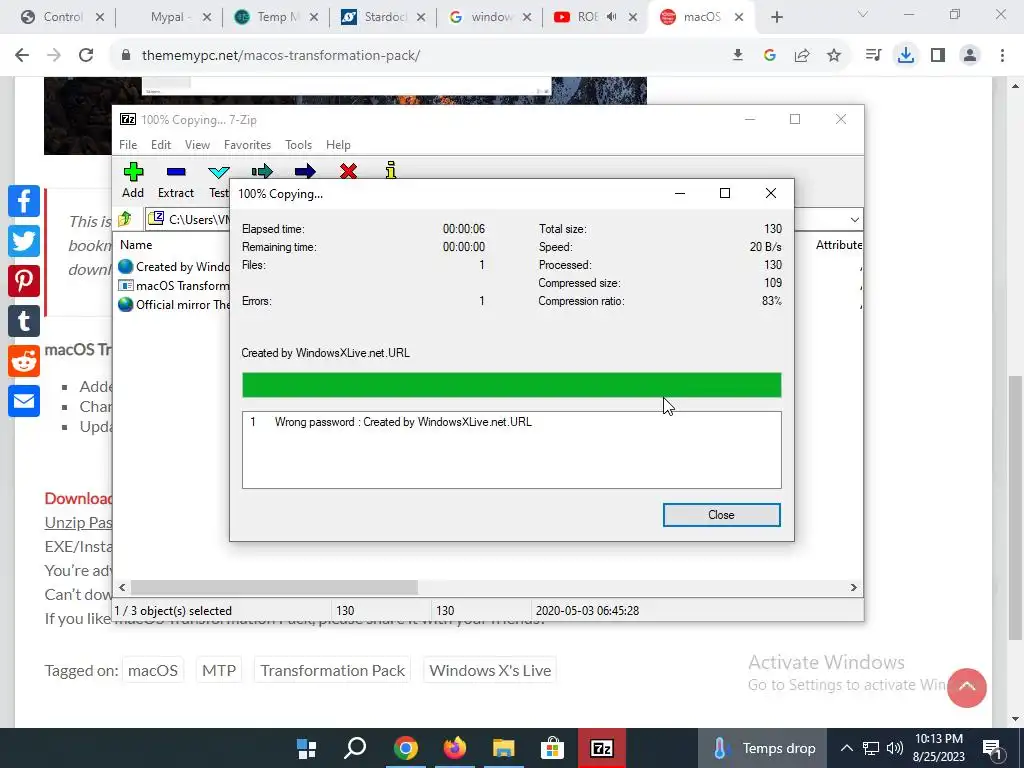Share page on Facebook
1024x768 pixels.
coord(24,200)
